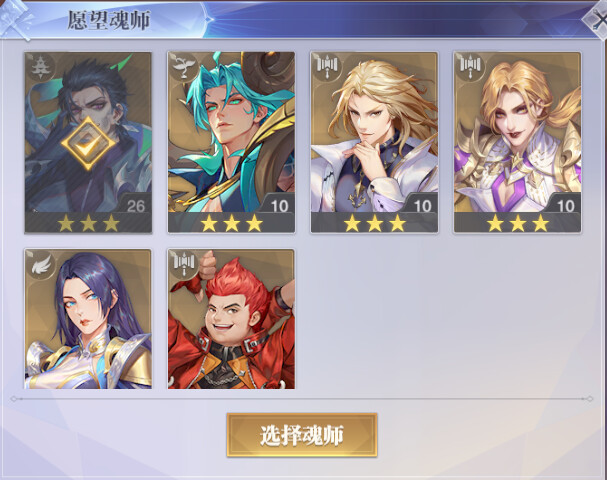Click the wing class icon on the teal-haired hero card

[x=183, y=66]
